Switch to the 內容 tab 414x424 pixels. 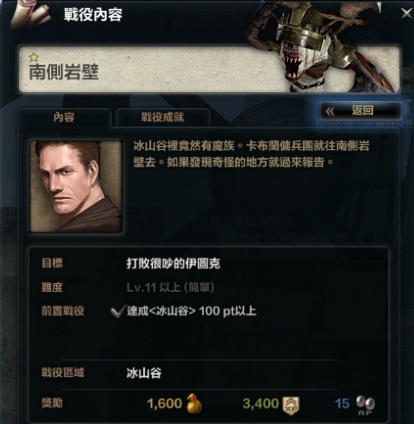coord(64,117)
